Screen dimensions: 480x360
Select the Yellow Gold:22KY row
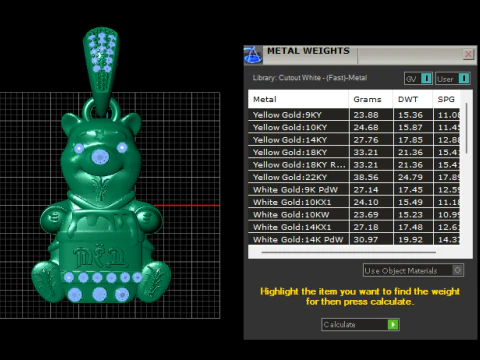click(354, 177)
